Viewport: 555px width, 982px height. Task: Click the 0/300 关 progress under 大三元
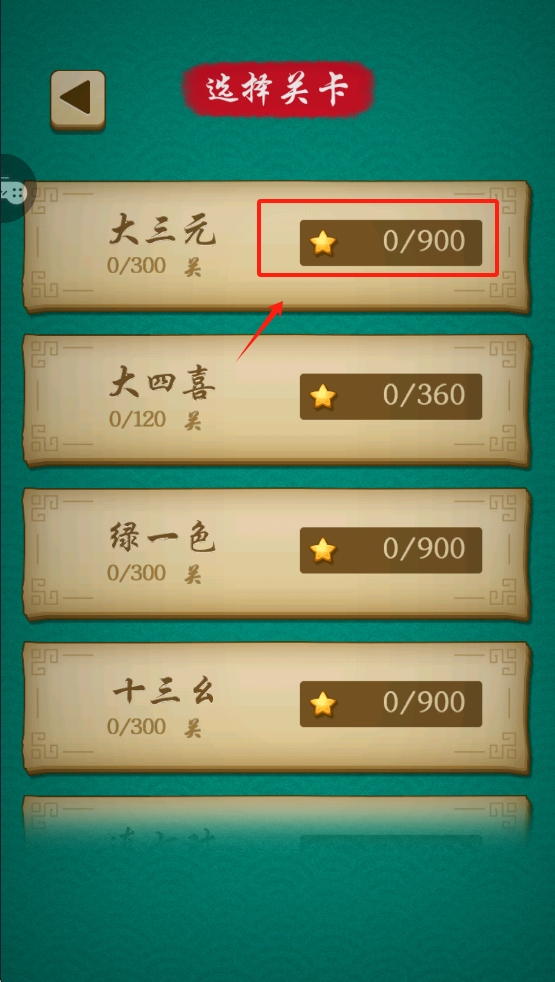click(x=154, y=266)
